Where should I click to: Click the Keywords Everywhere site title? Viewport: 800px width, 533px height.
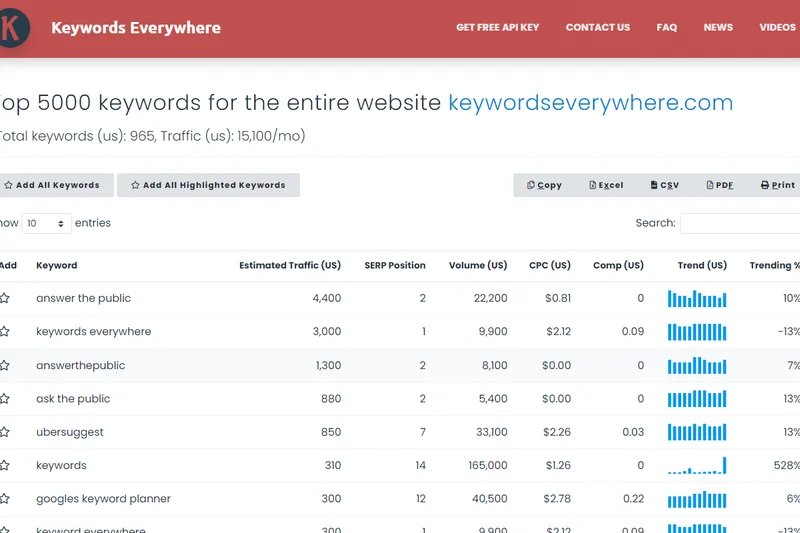point(136,28)
